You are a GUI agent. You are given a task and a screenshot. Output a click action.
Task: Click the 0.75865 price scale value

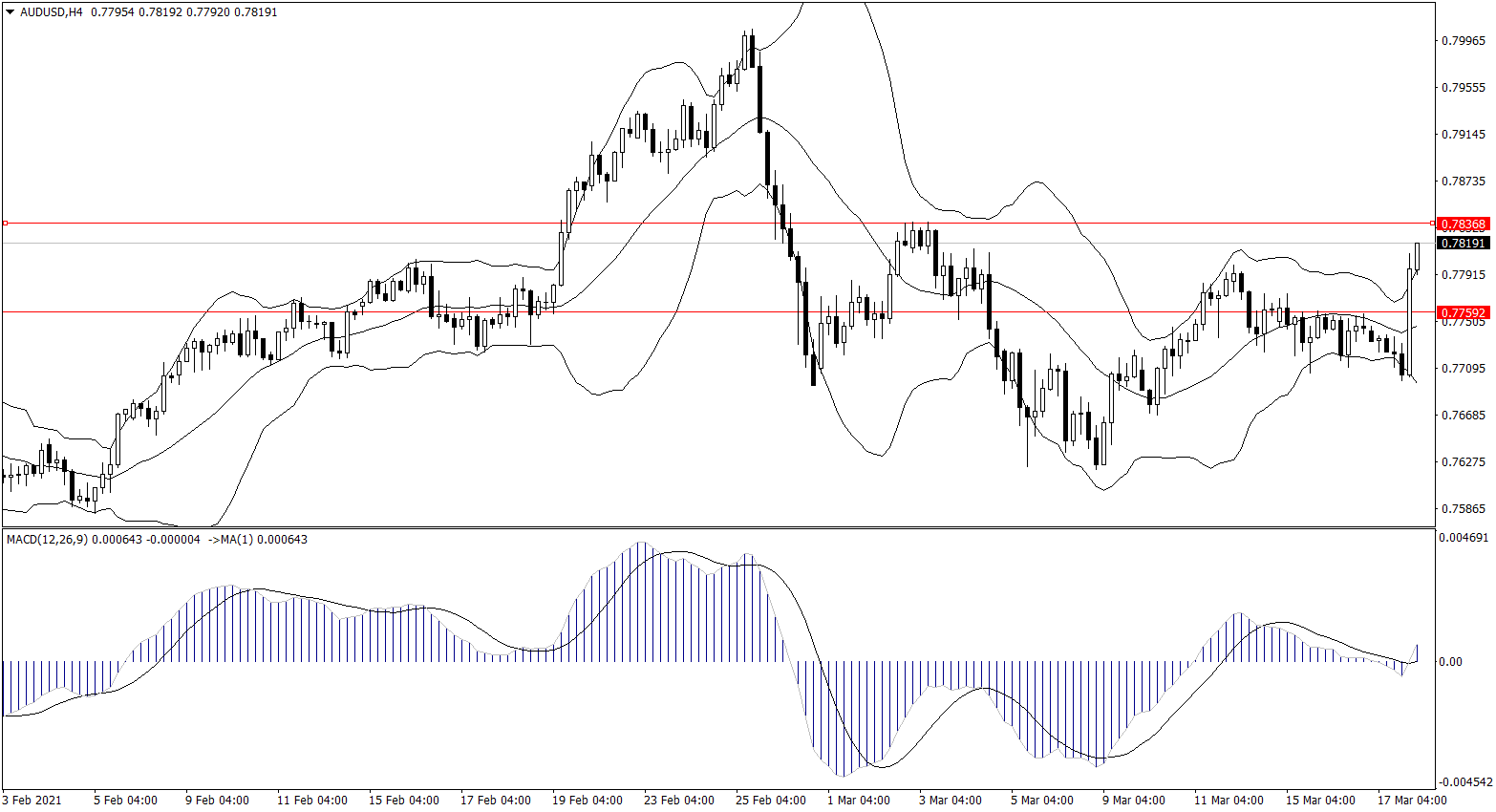coord(1463,509)
